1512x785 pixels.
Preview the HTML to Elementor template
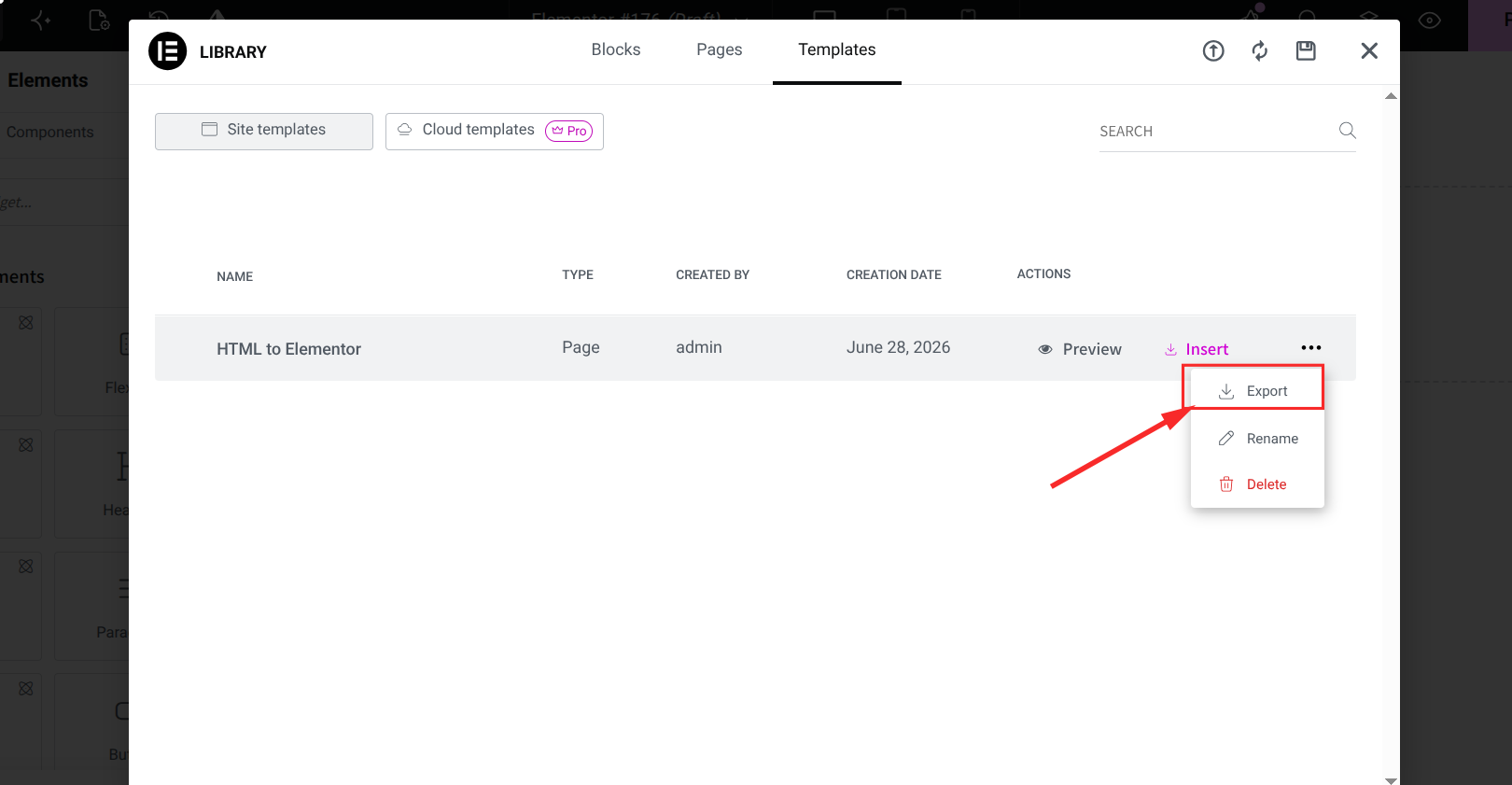(1080, 349)
